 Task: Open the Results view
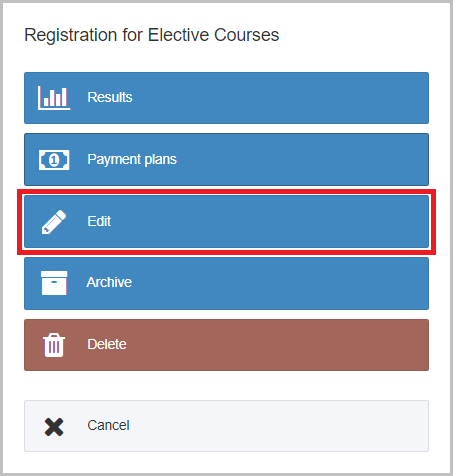[x=226, y=98]
